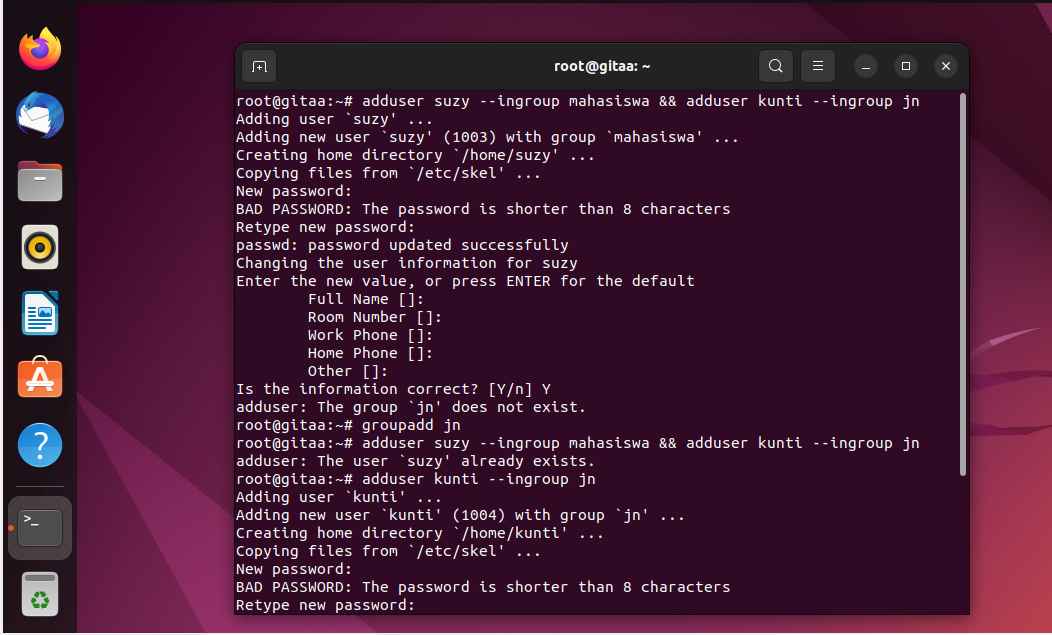Select the Terminal icon in dock
Image resolution: width=1052 pixels, height=635 pixels.
point(40,528)
